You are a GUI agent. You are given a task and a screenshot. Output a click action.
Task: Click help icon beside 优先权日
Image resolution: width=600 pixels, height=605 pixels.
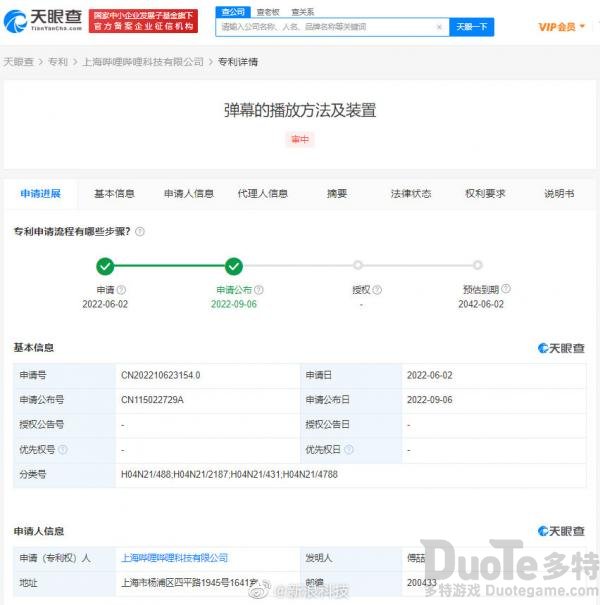pyautogui.click(x=349, y=450)
